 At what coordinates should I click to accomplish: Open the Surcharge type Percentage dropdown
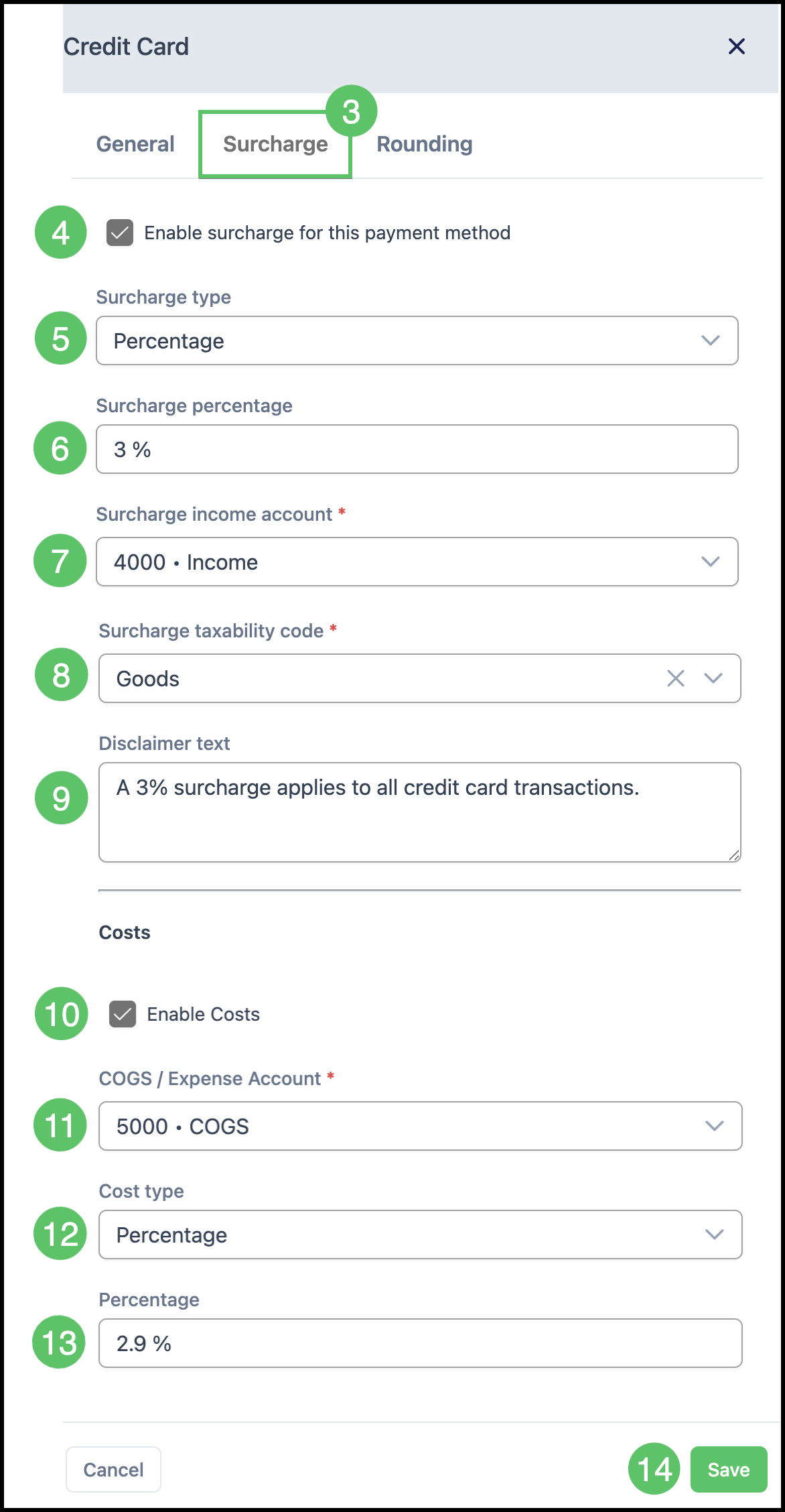pyautogui.click(x=417, y=340)
